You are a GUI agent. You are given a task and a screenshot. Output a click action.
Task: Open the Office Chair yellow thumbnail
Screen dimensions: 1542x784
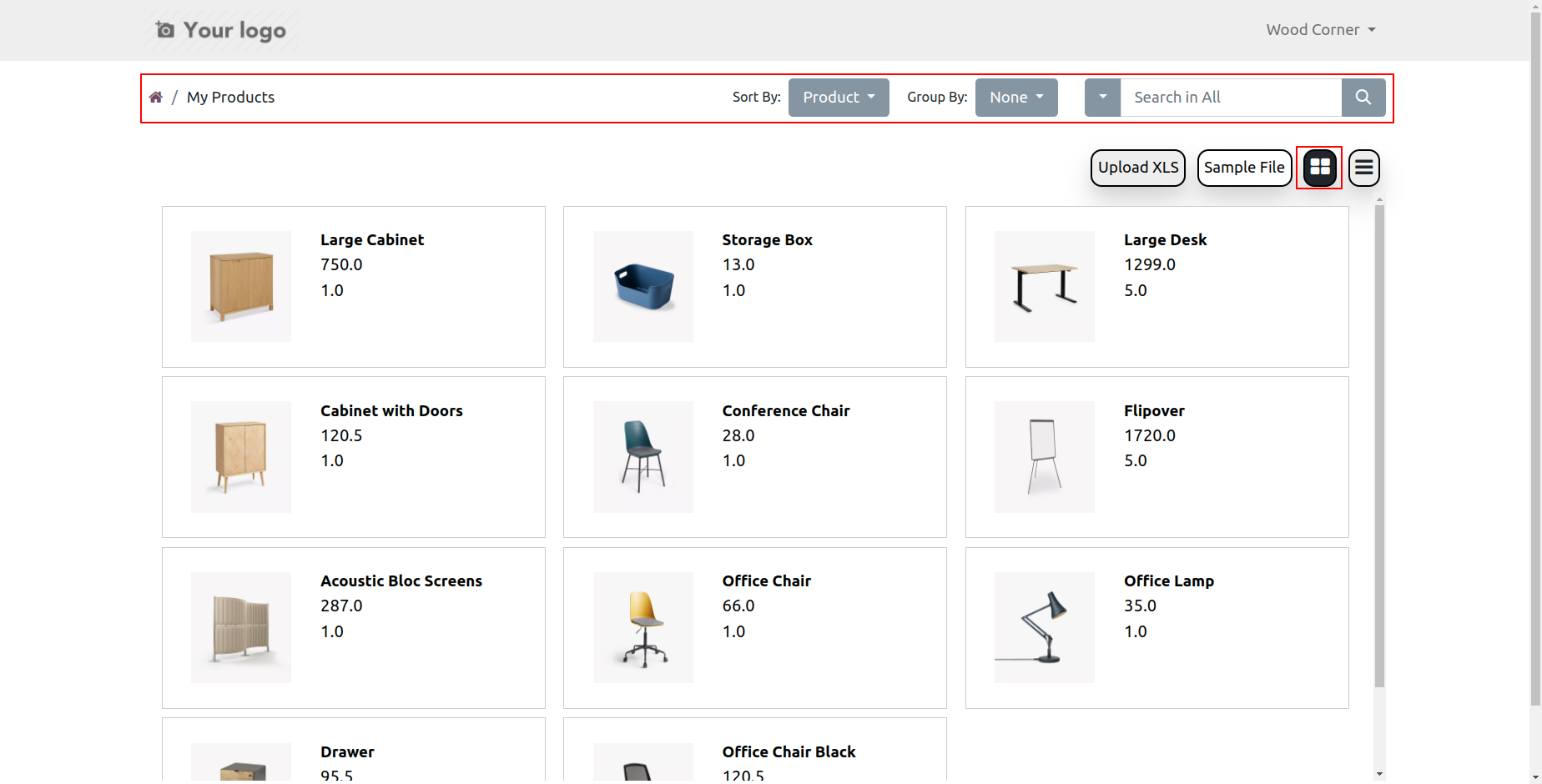[643, 627]
